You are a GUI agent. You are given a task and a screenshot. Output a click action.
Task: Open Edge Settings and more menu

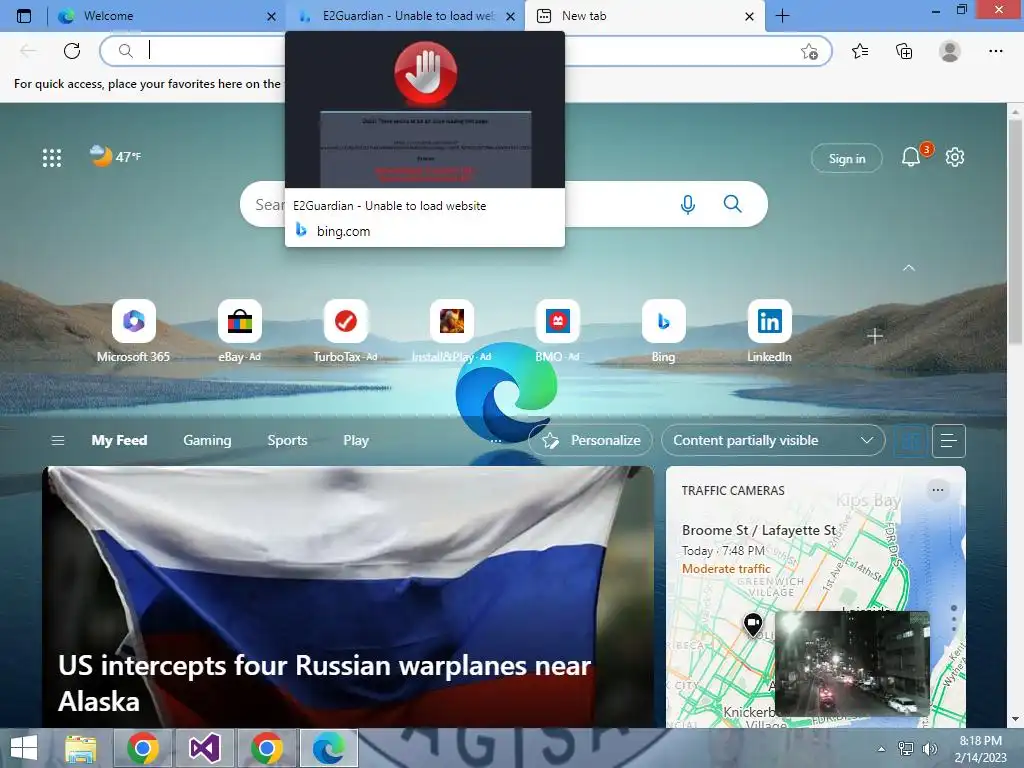coord(995,51)
